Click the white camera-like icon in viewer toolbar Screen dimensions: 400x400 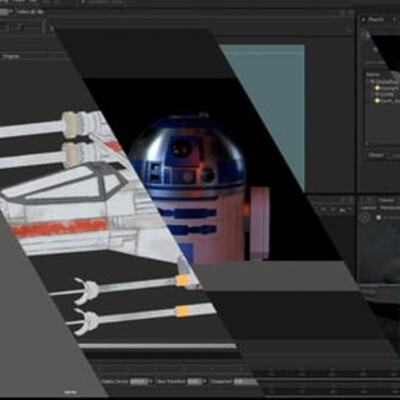coord(343,210)
